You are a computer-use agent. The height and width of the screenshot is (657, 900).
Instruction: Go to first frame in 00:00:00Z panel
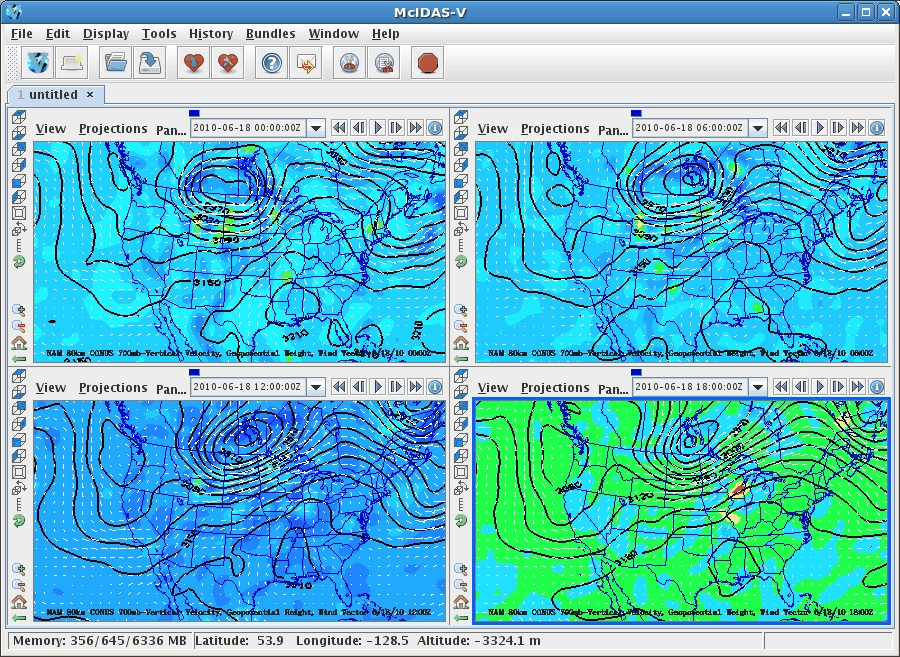point(339,128)
